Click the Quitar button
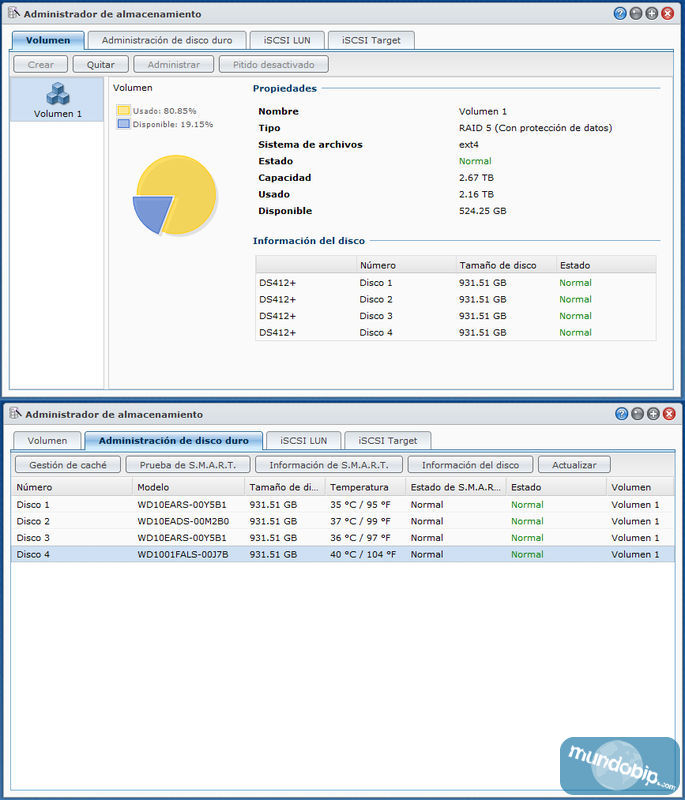 click(100, 65)
